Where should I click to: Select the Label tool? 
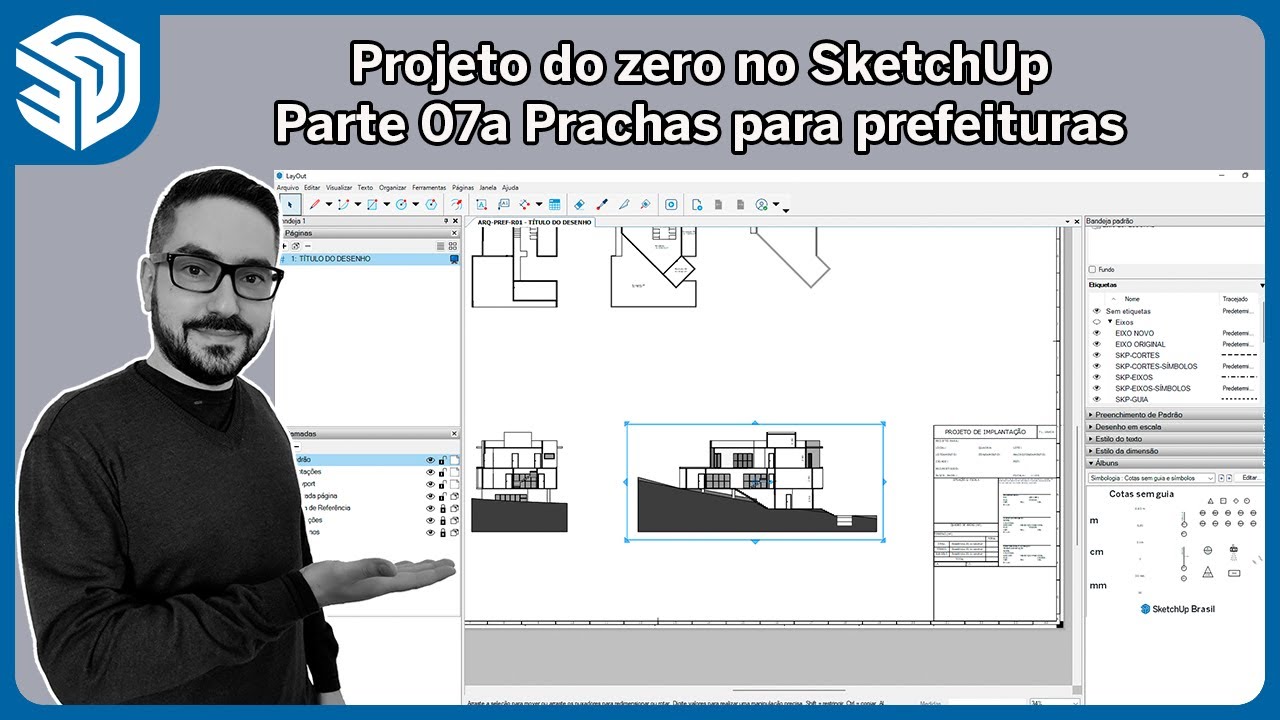click(503, 204)
